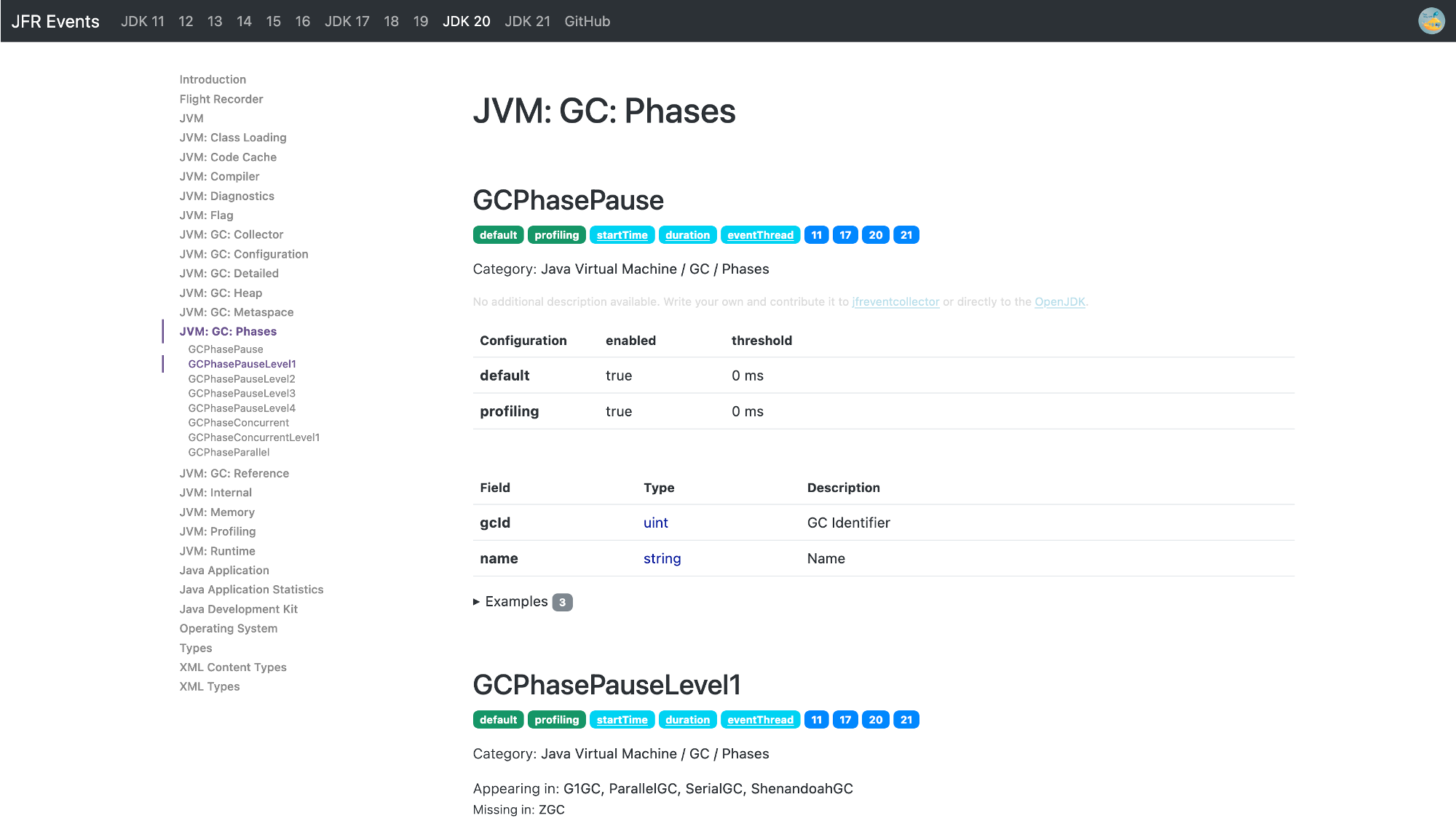Open the uint type link for gcId
The width and height of the screenshot is (1456, 821).
point(655,523)
